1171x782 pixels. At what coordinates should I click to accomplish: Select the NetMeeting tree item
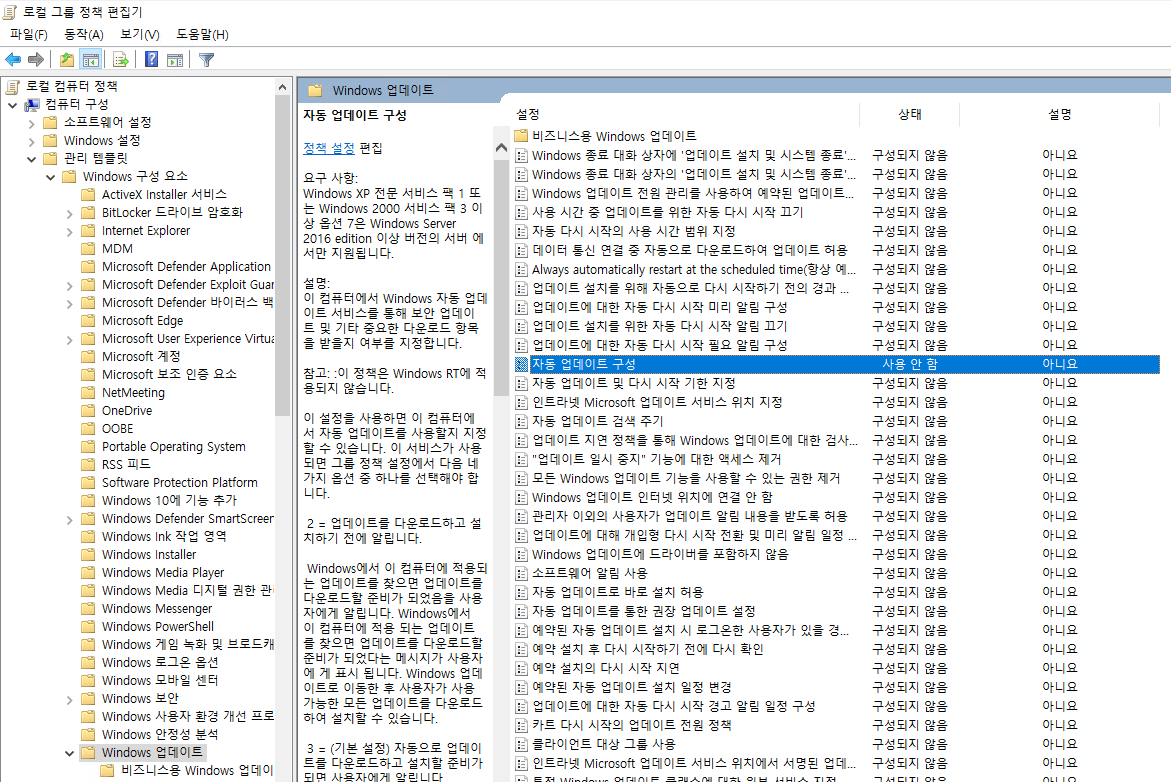pos(133,392)
